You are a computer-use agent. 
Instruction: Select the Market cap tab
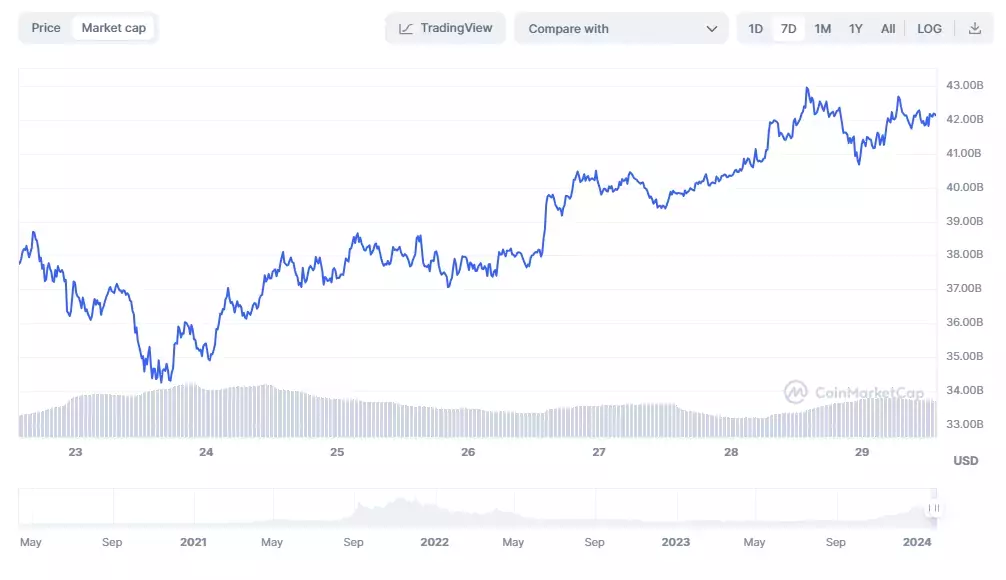[x=113, y=28]
